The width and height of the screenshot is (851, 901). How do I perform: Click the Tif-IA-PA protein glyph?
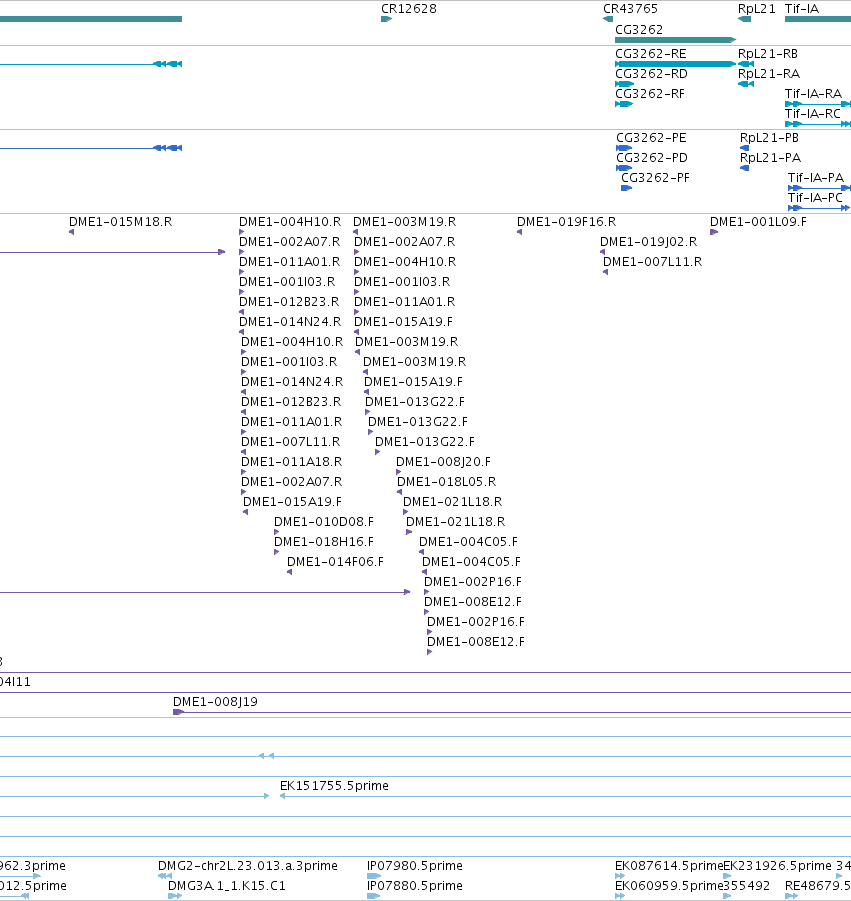click(819, 188)
